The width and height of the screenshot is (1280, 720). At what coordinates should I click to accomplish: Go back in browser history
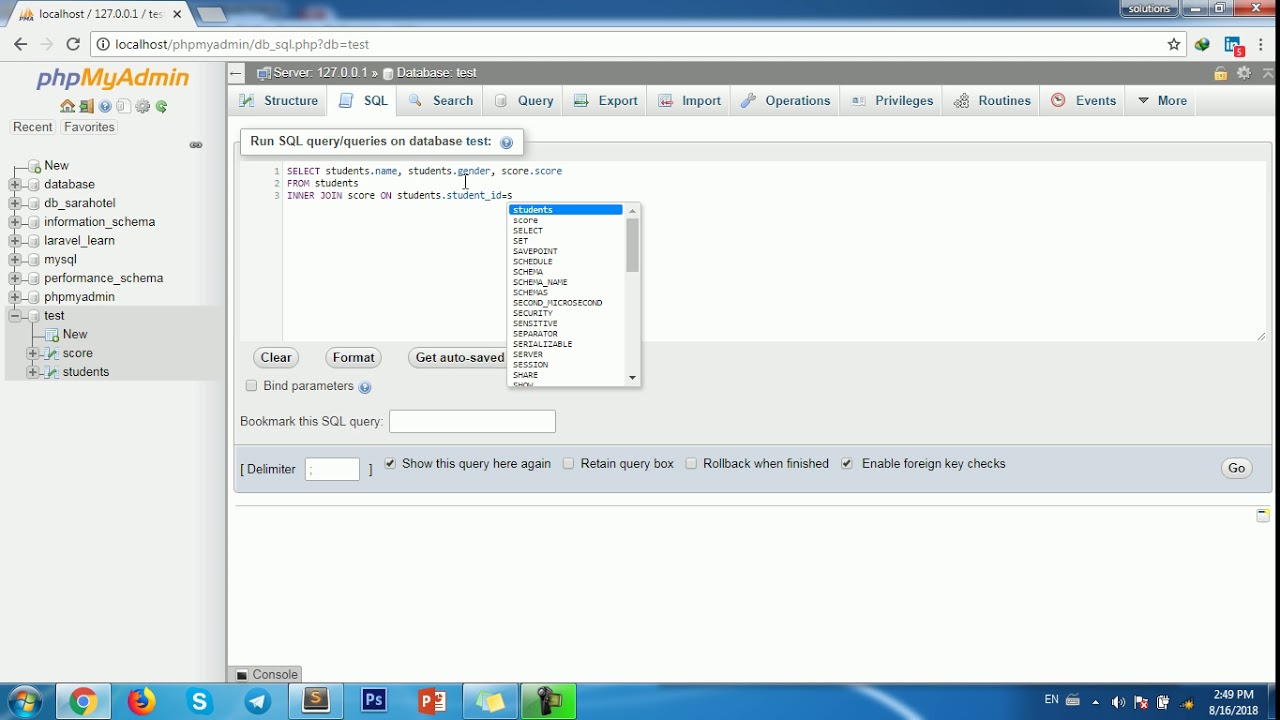click(20, 44)
